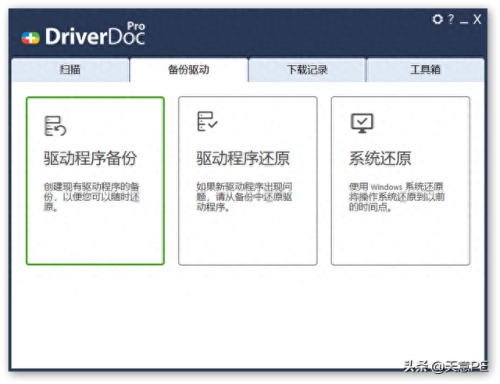Close the DriverDoc window

(x=477, y=19)
